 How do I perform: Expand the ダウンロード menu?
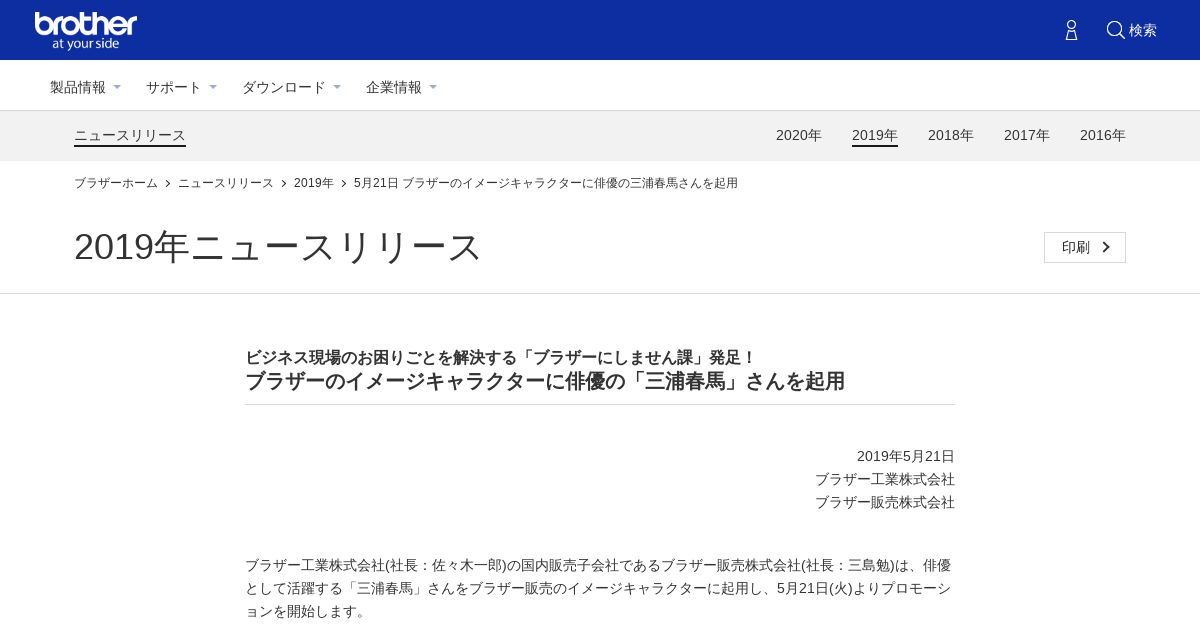tap(291, 87)
